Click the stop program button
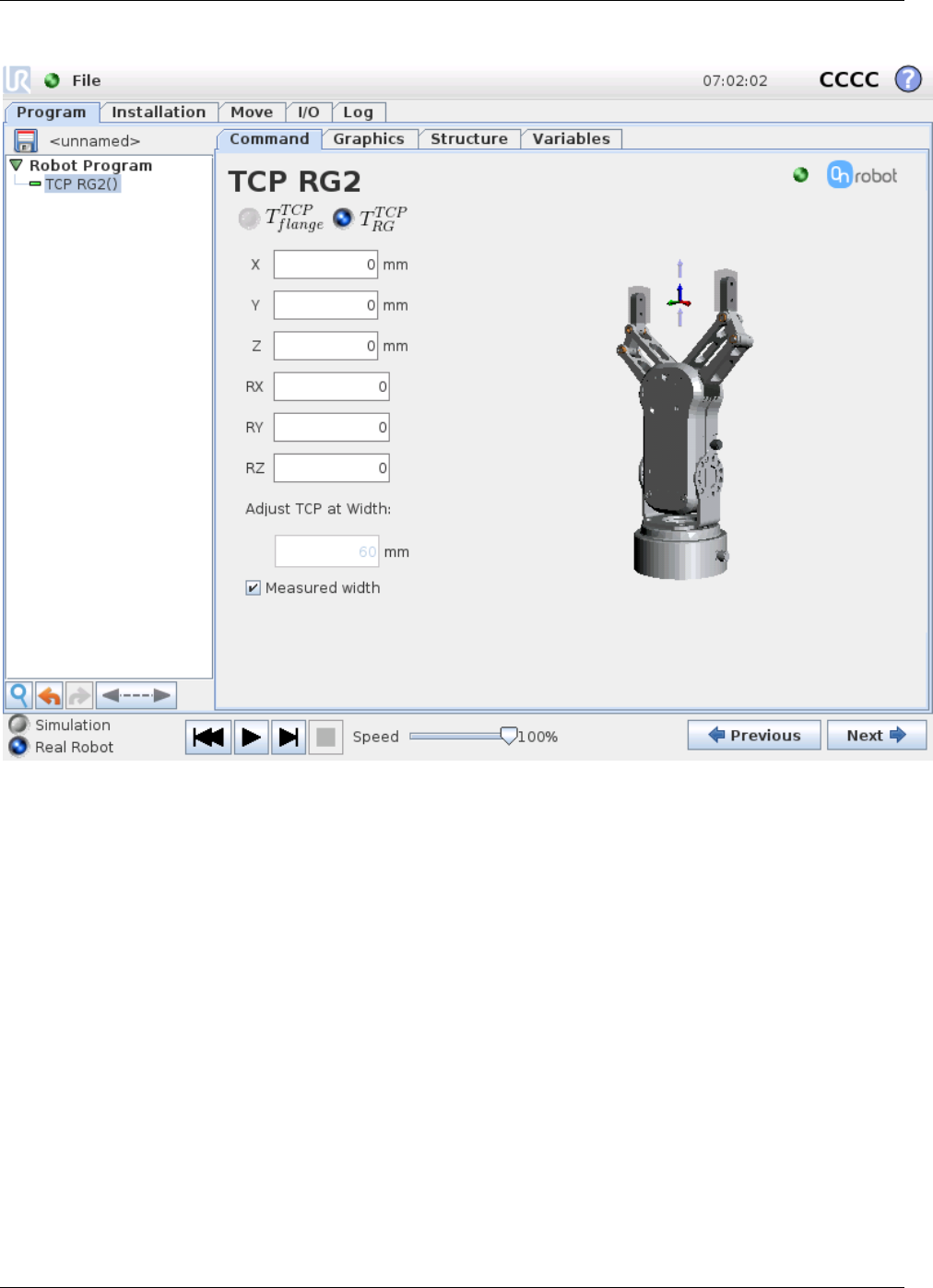 point(325,737)
